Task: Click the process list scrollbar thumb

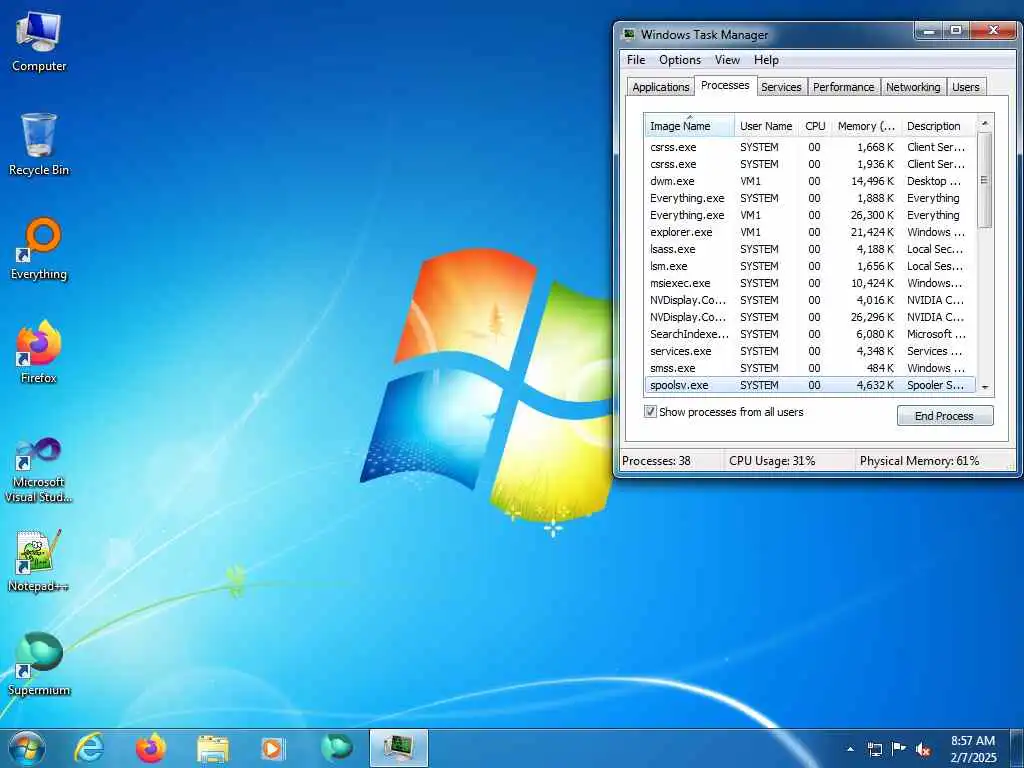Action: [x=985, y=180]
